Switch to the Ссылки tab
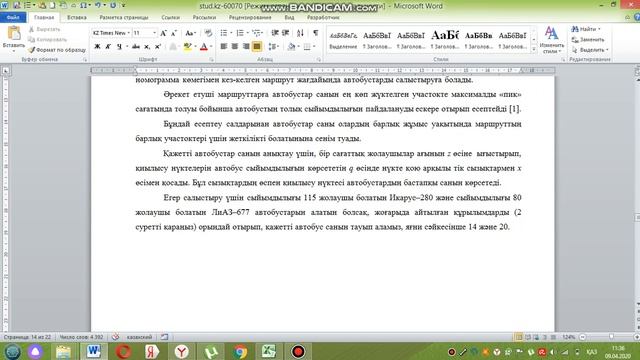The width and height of the screenshot is (640, 360). (x=170, y=18)
